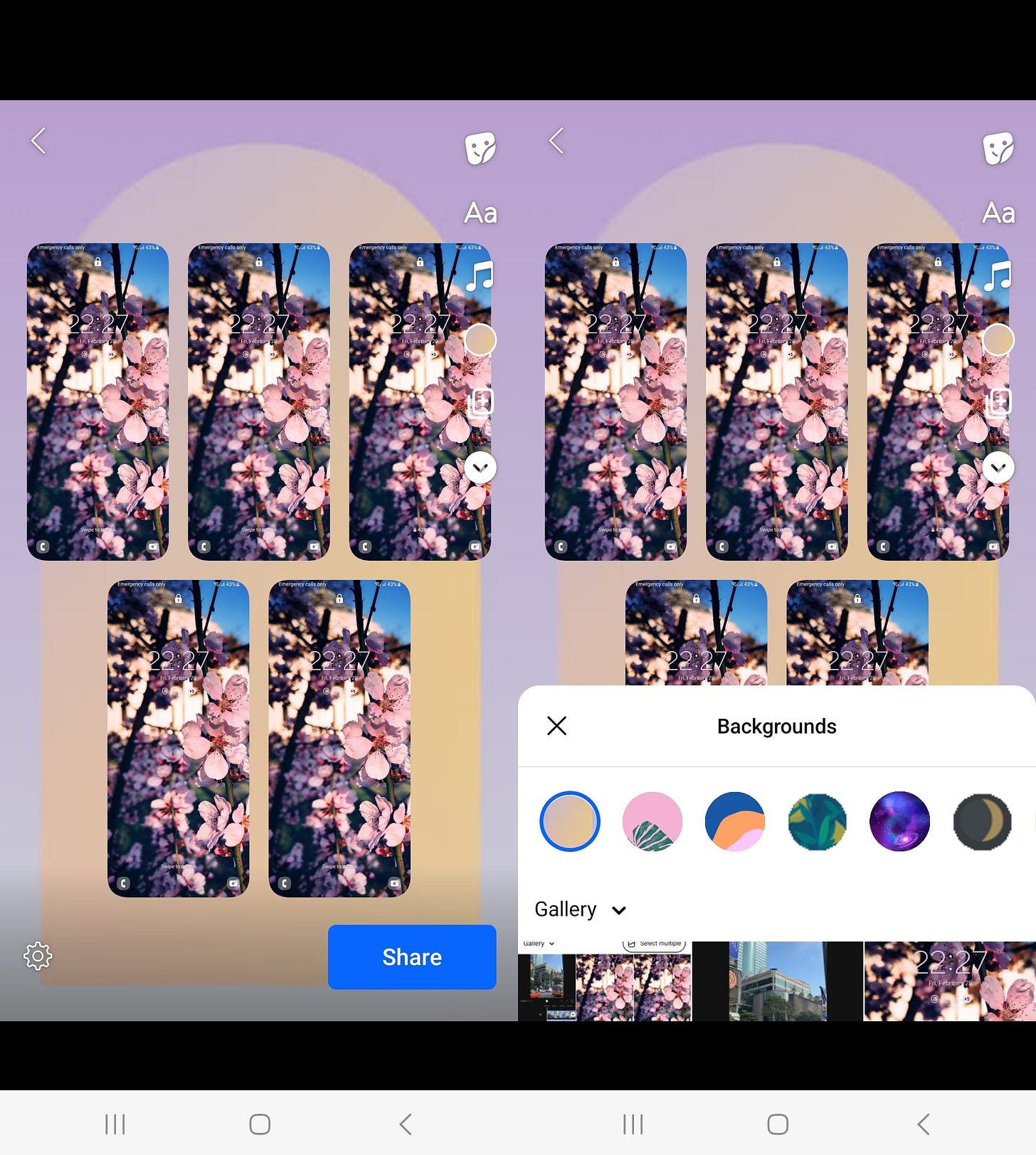1036x1155 pixels.
Task: Expand the Gallery dropdown
Action: point(580,909)
